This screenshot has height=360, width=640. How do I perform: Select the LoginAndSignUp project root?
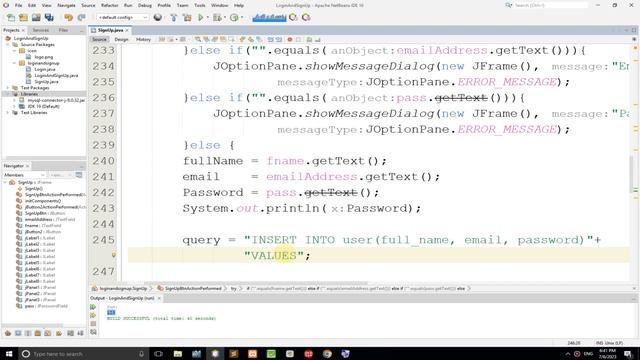pos(31,38)
